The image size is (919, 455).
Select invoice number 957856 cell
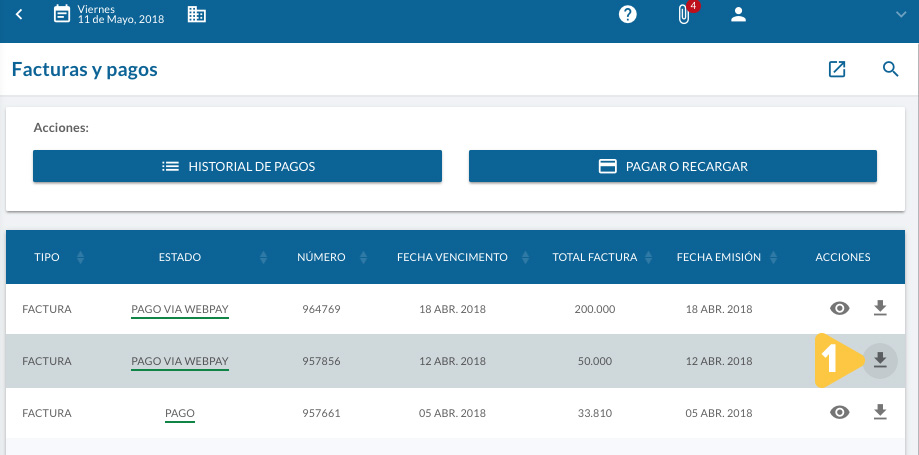pos(321,361)
